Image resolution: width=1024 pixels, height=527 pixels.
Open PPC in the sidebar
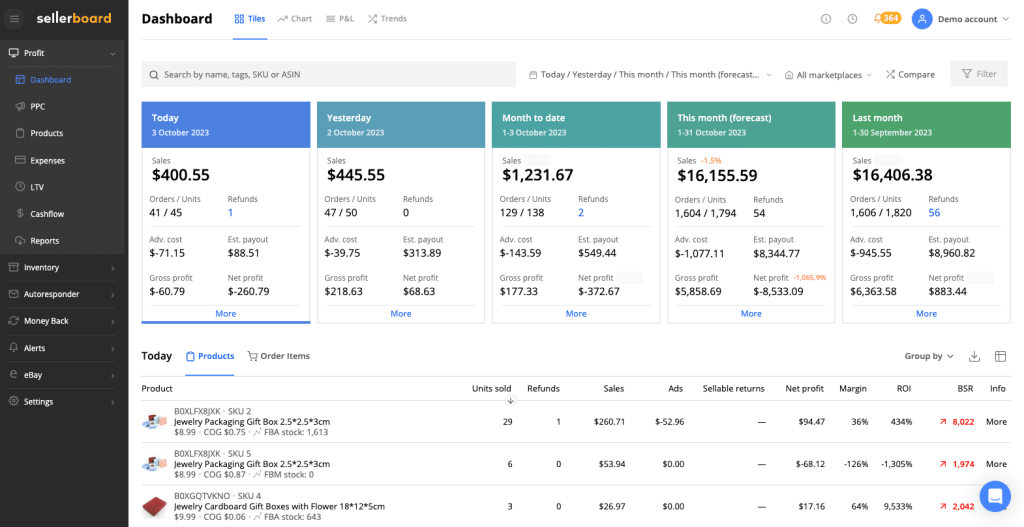(38, 106)
